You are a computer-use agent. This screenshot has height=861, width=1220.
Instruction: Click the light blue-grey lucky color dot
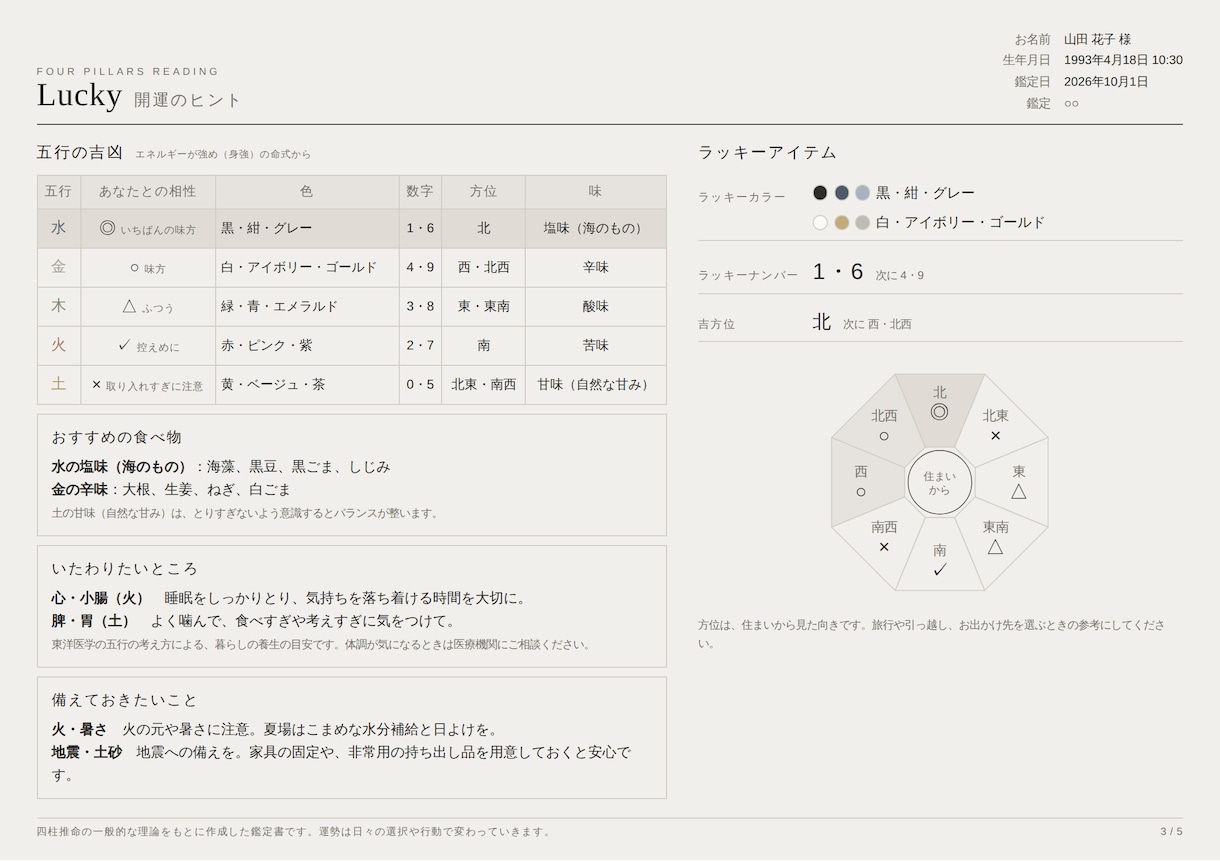click(862, 193)
